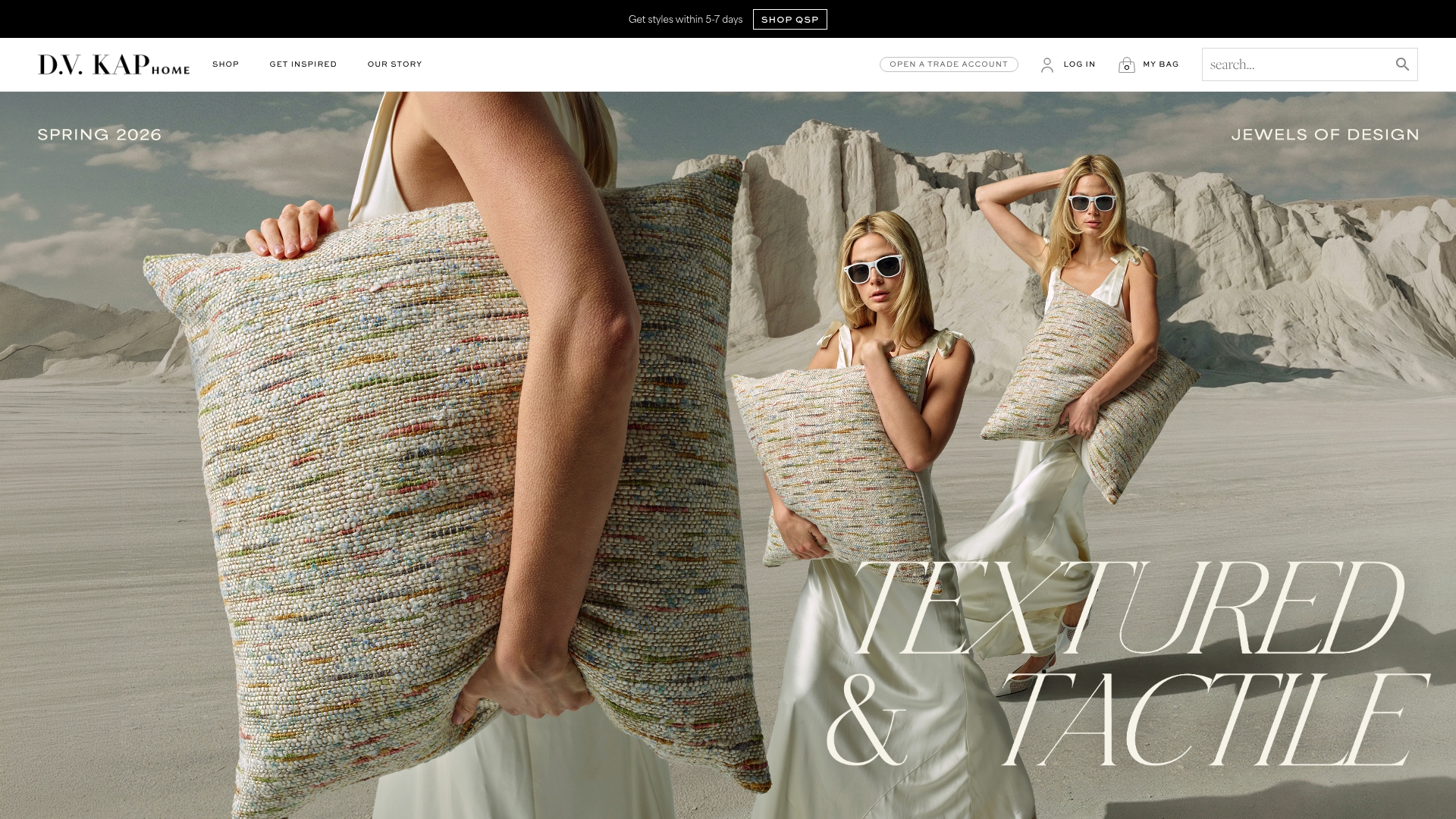Open the shopping bag icon

click(x=1127, y=65)
